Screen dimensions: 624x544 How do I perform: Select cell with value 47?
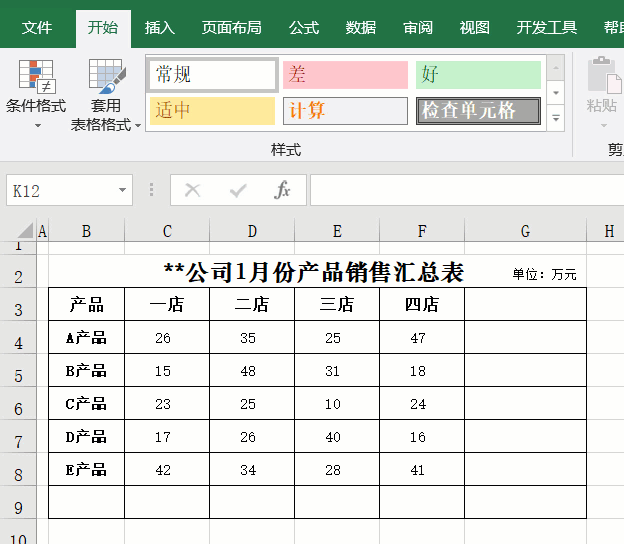tap(422, 337)
